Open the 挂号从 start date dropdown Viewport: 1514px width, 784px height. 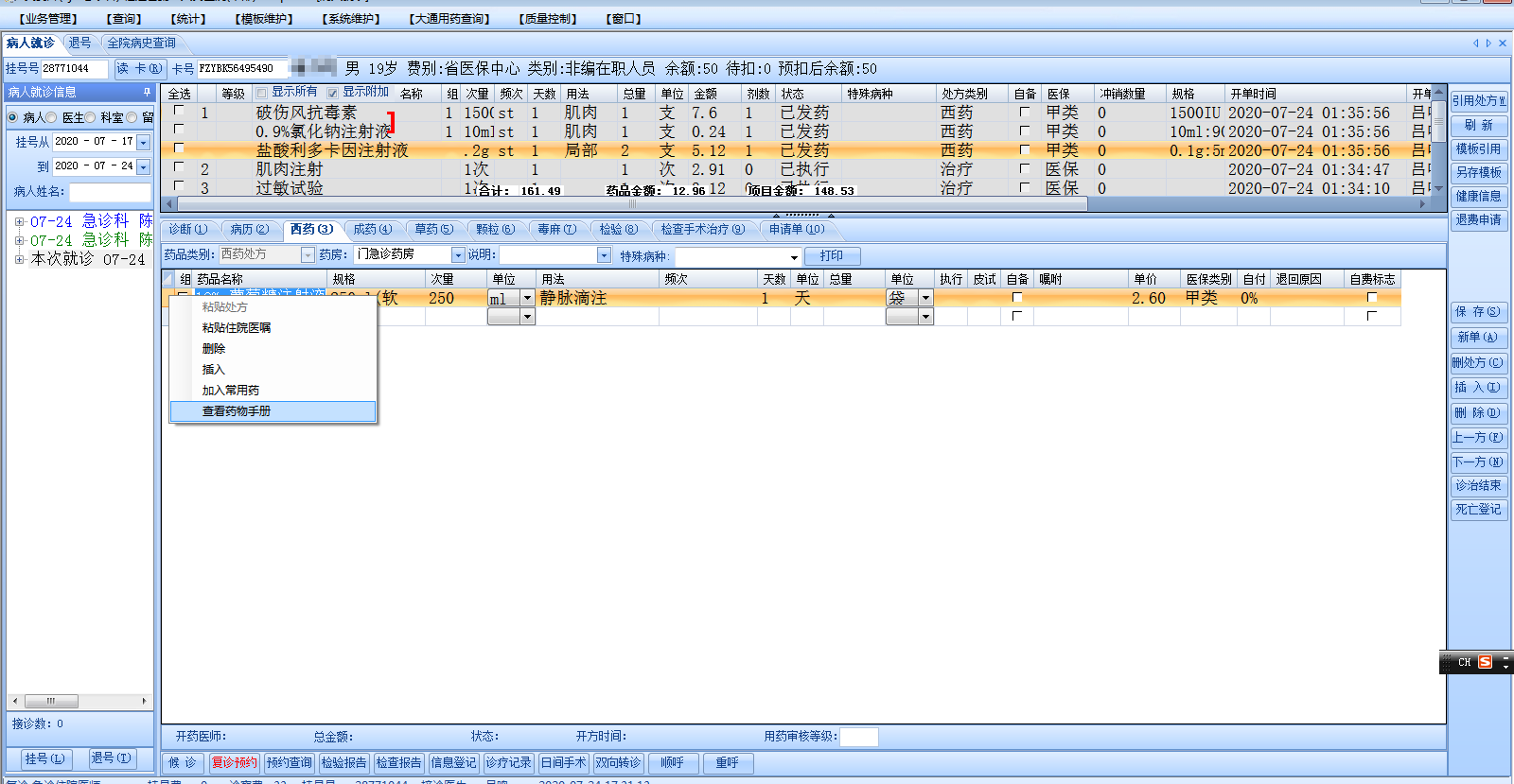144,142
